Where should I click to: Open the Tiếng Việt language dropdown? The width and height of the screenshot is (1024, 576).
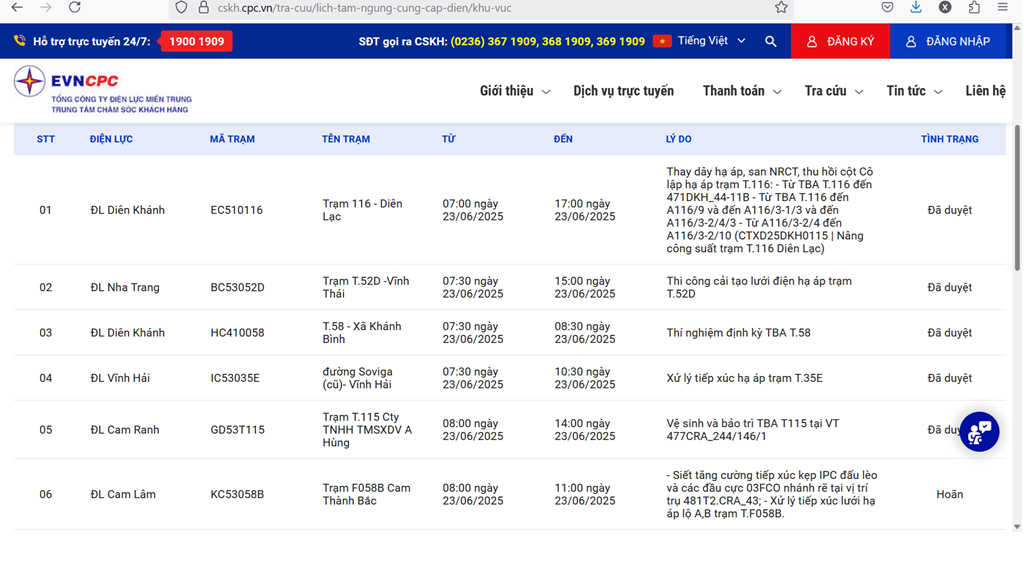coord(711,41)
